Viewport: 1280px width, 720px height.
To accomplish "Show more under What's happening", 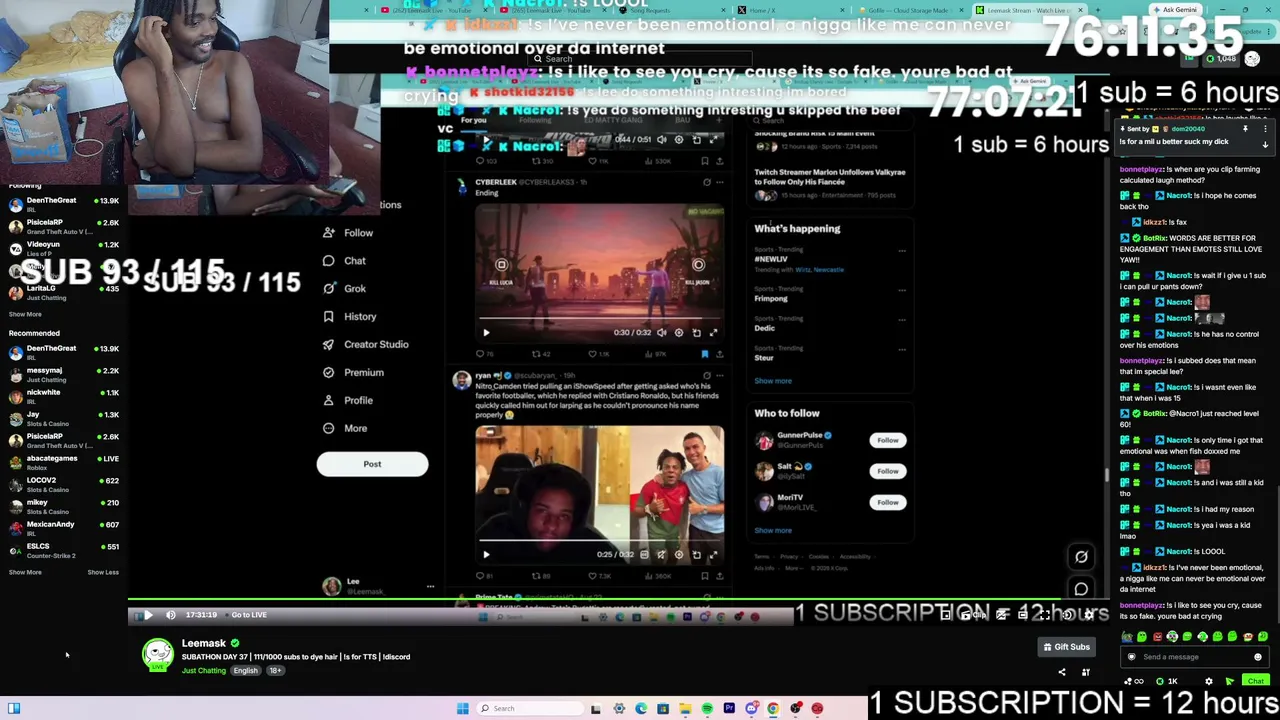I will 773,381.
